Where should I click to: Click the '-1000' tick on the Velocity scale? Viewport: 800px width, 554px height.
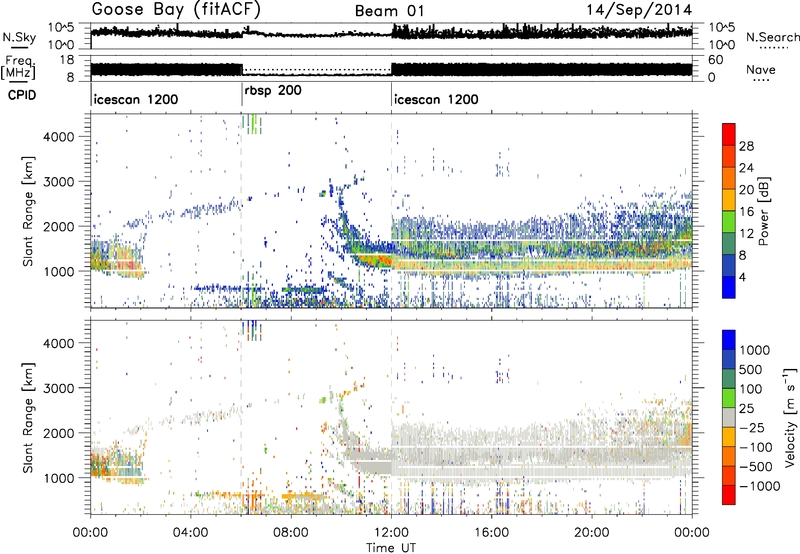[759, 486]
